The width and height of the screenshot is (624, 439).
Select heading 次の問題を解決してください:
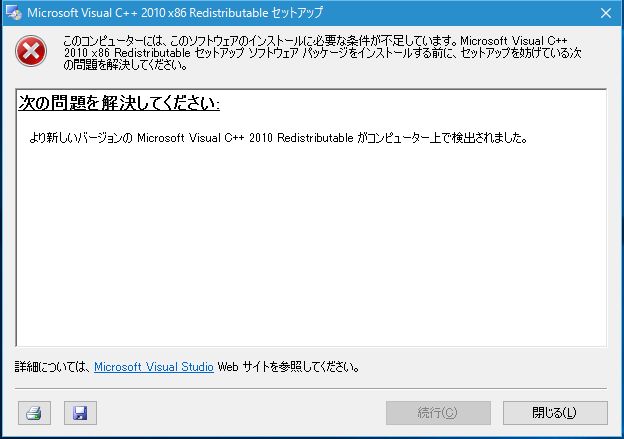tap(119, 103)
